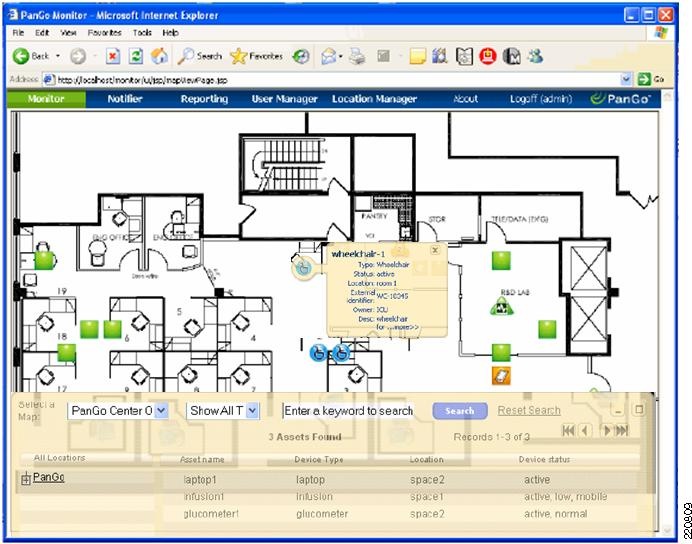Viewport: 692px width, 544px height.
Task: Click the browser Back arrow button
Action: click(x=21, y=56)
